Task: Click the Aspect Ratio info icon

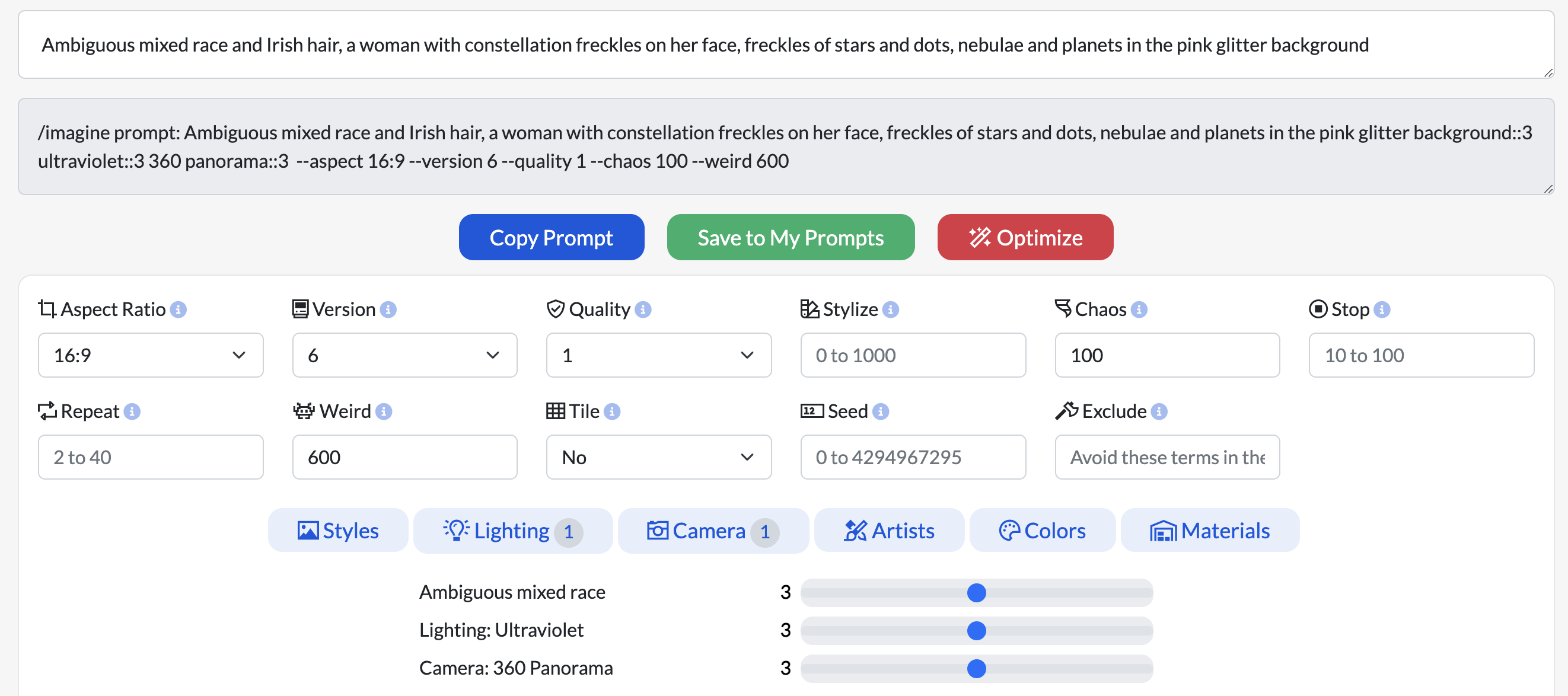Action: (x=179, y=309)
